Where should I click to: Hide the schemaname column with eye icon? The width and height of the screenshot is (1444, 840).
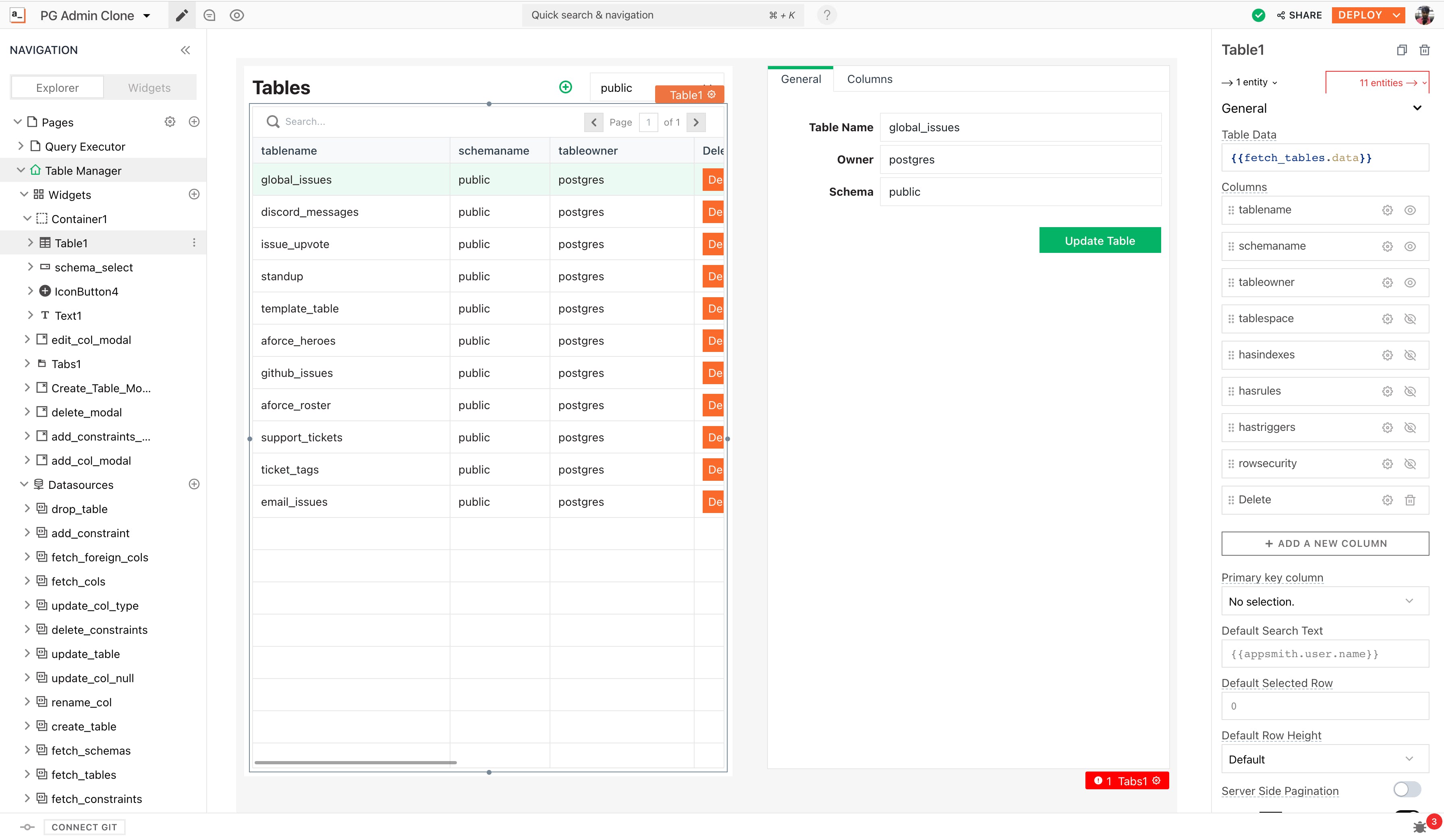[x=1410, y=246]
